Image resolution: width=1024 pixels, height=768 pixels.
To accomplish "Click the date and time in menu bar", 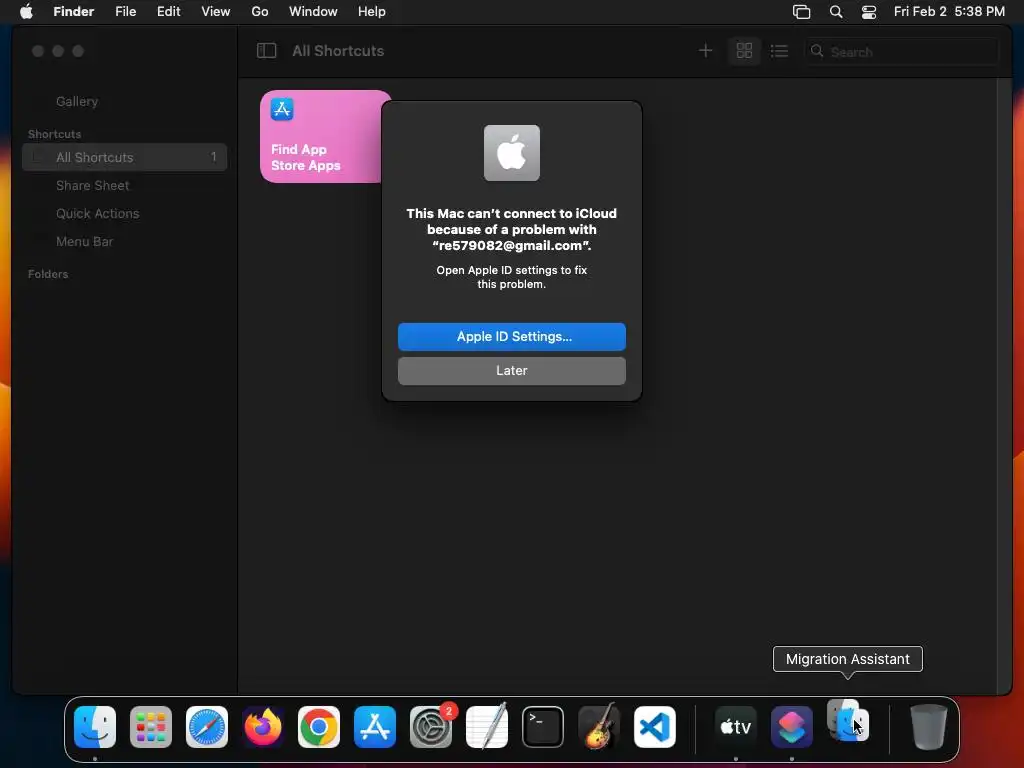I will pyautogui.click(x=949, y=12).
